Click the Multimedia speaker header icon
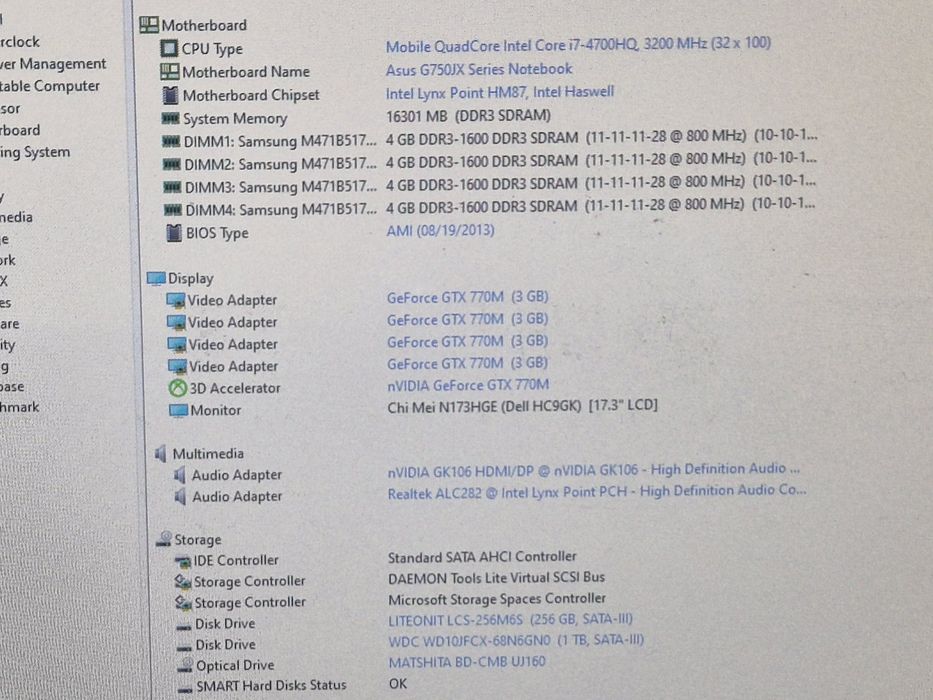Screen dimensions: 933x700 pos(160,454)
